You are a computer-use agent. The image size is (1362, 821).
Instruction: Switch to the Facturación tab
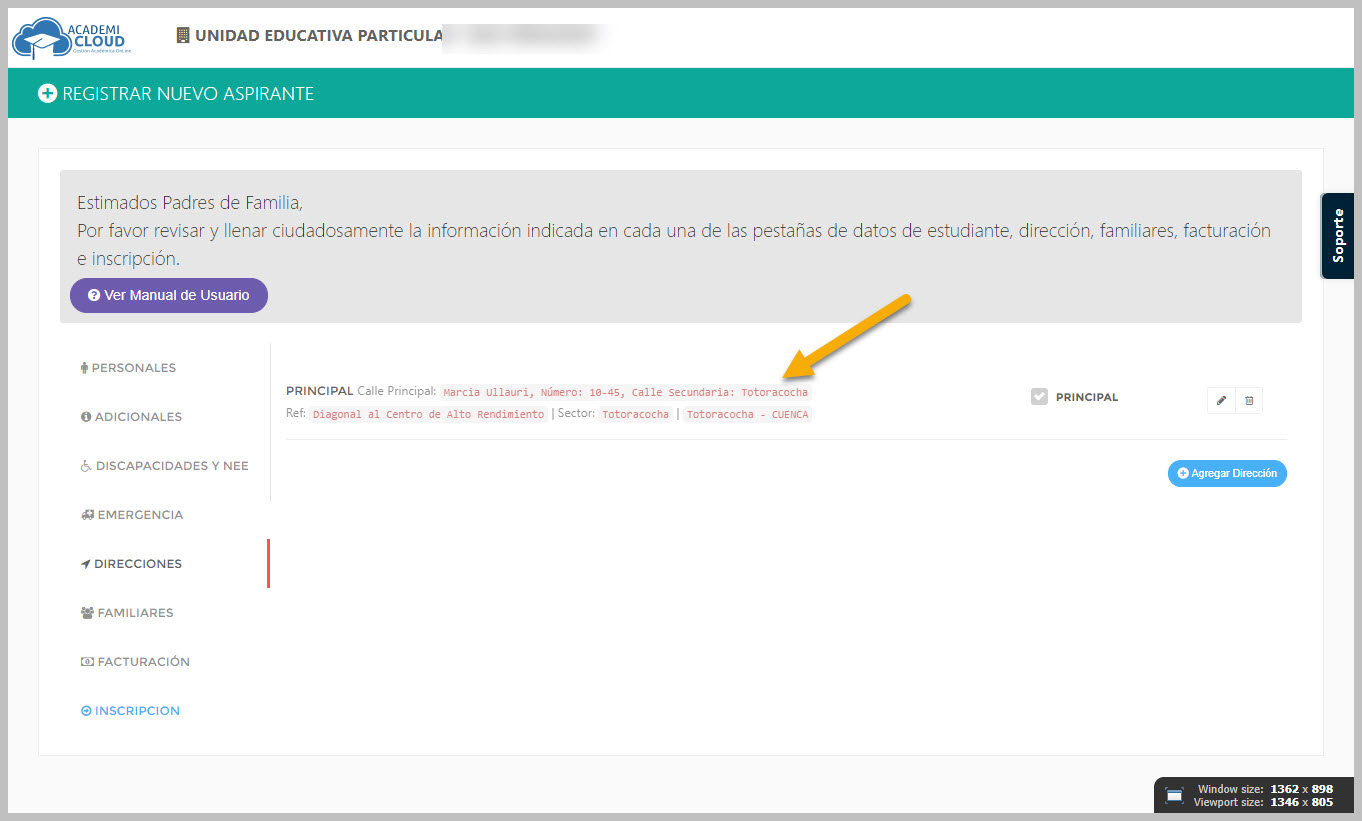(x=135, y=662)
